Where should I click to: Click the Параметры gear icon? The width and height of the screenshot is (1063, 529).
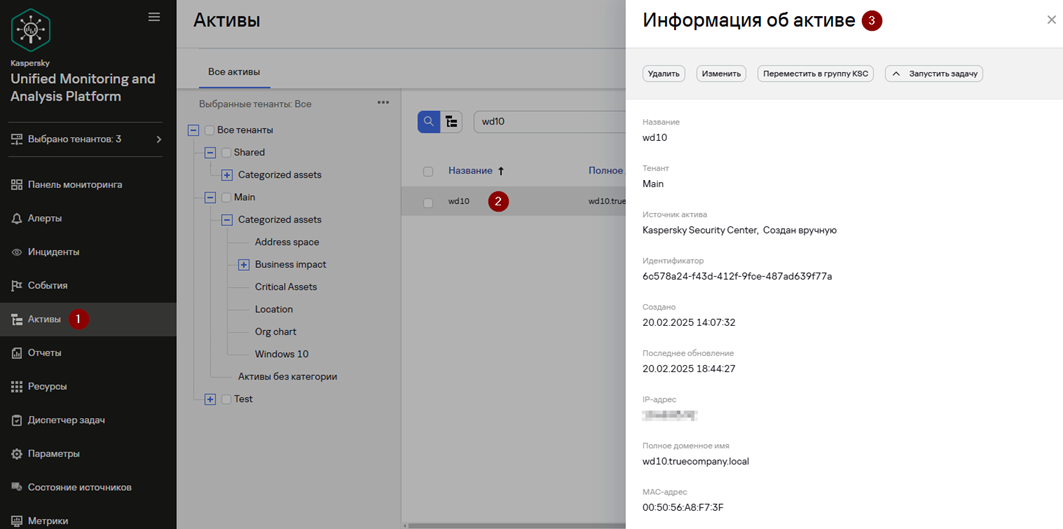point(17,454)
